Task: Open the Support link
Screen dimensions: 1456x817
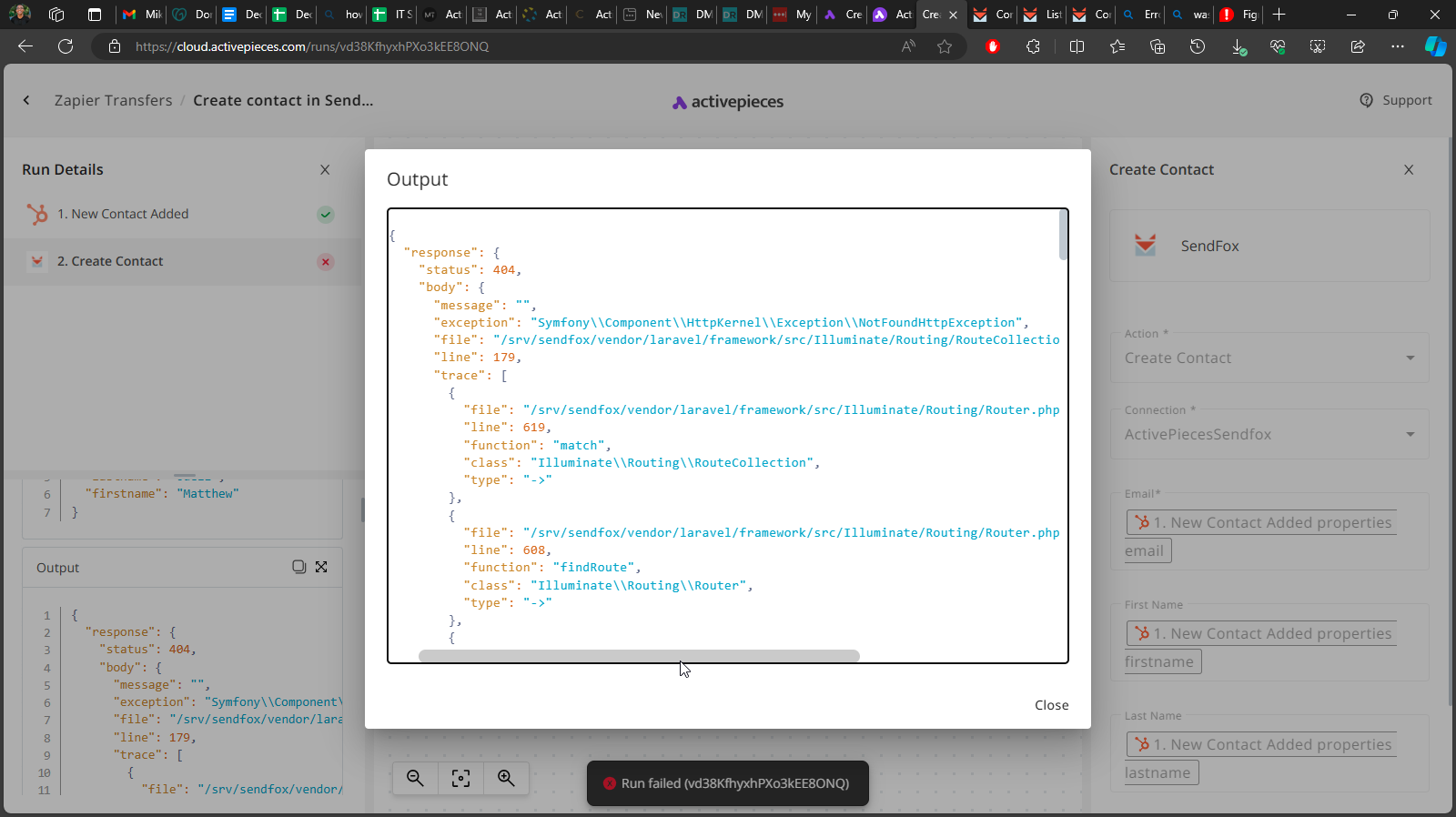Action: coord(1395,100)
